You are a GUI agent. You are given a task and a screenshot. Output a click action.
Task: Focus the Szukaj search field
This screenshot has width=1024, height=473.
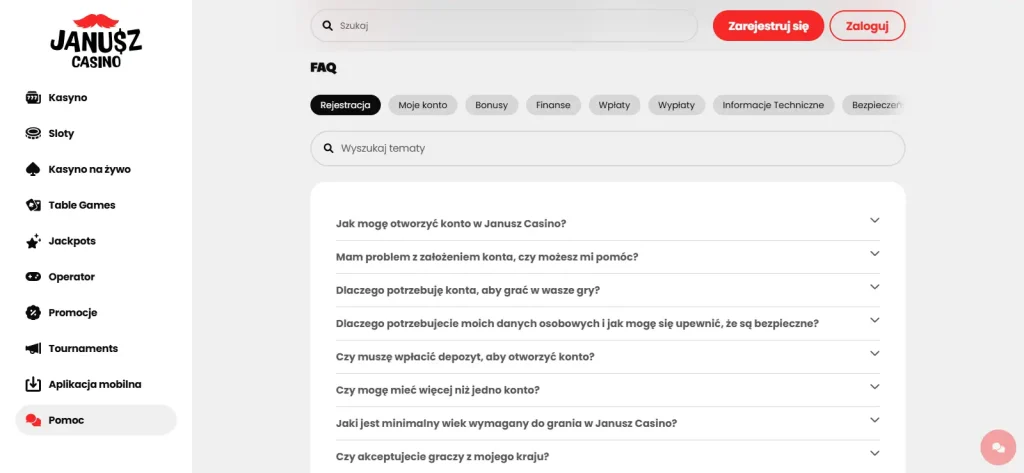tap(504, 26)
